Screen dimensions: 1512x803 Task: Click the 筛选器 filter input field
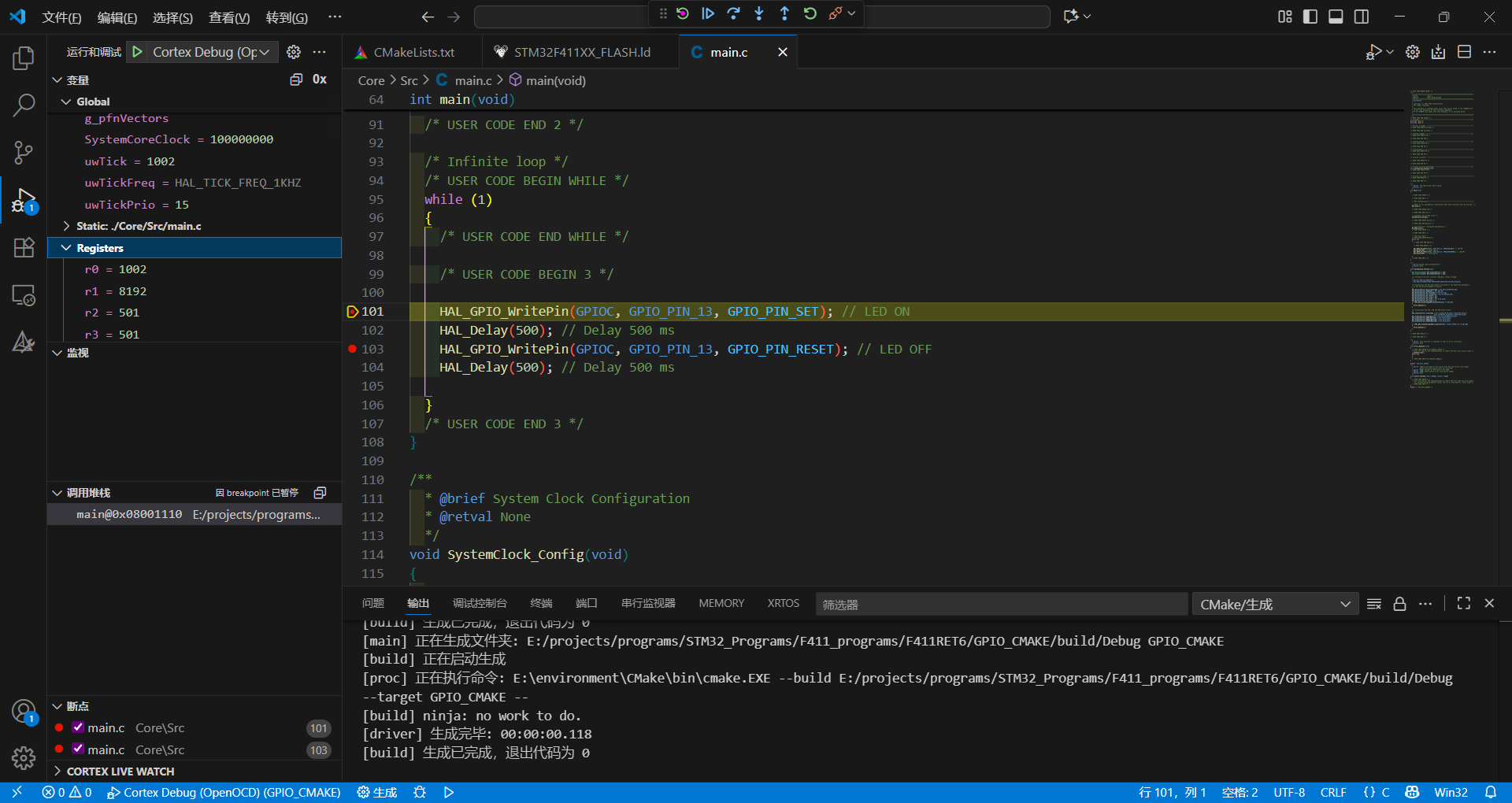pyautogui.click(x=1000, y=604)
